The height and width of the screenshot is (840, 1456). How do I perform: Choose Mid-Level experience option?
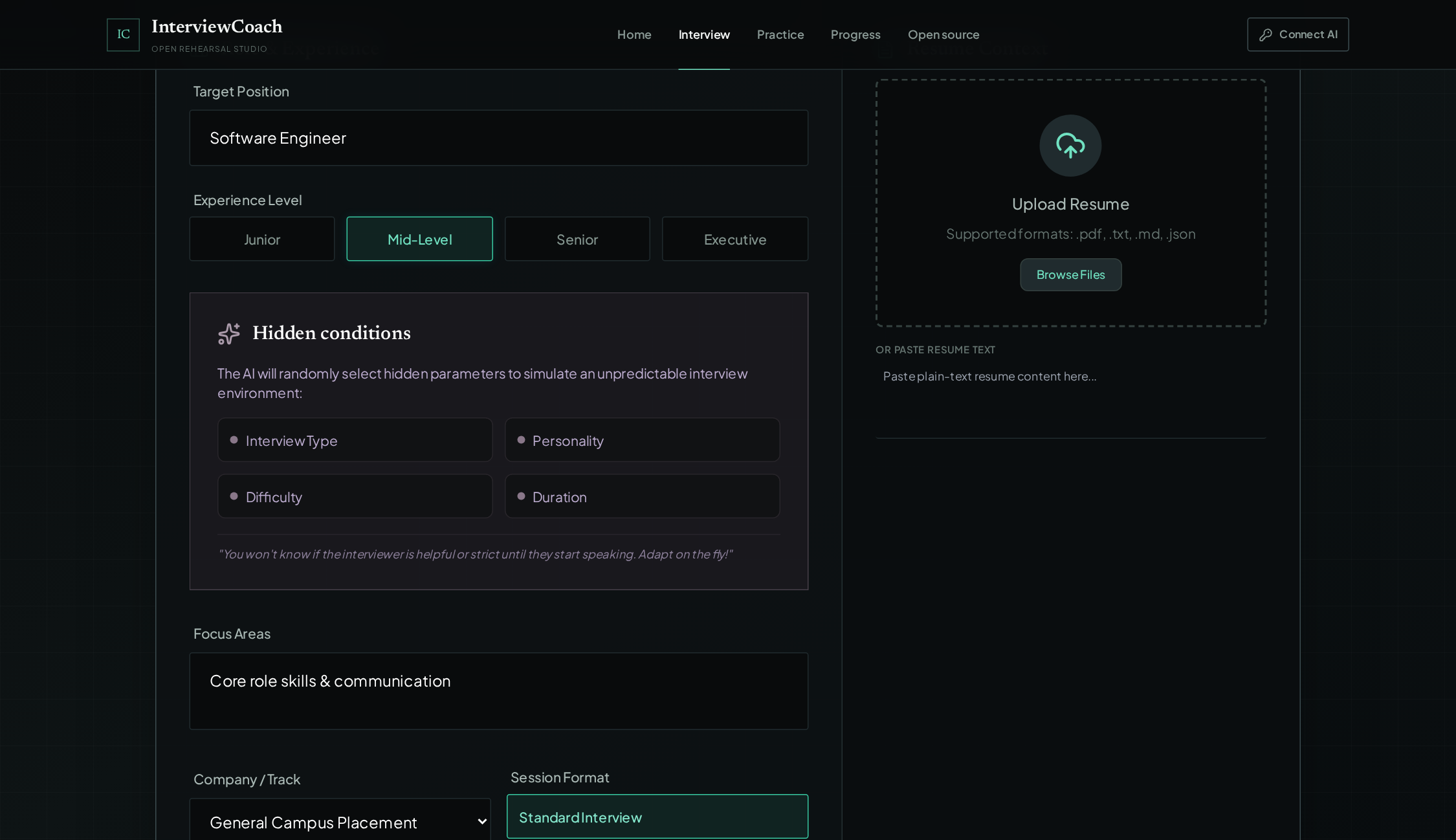[x=419, y=239]
